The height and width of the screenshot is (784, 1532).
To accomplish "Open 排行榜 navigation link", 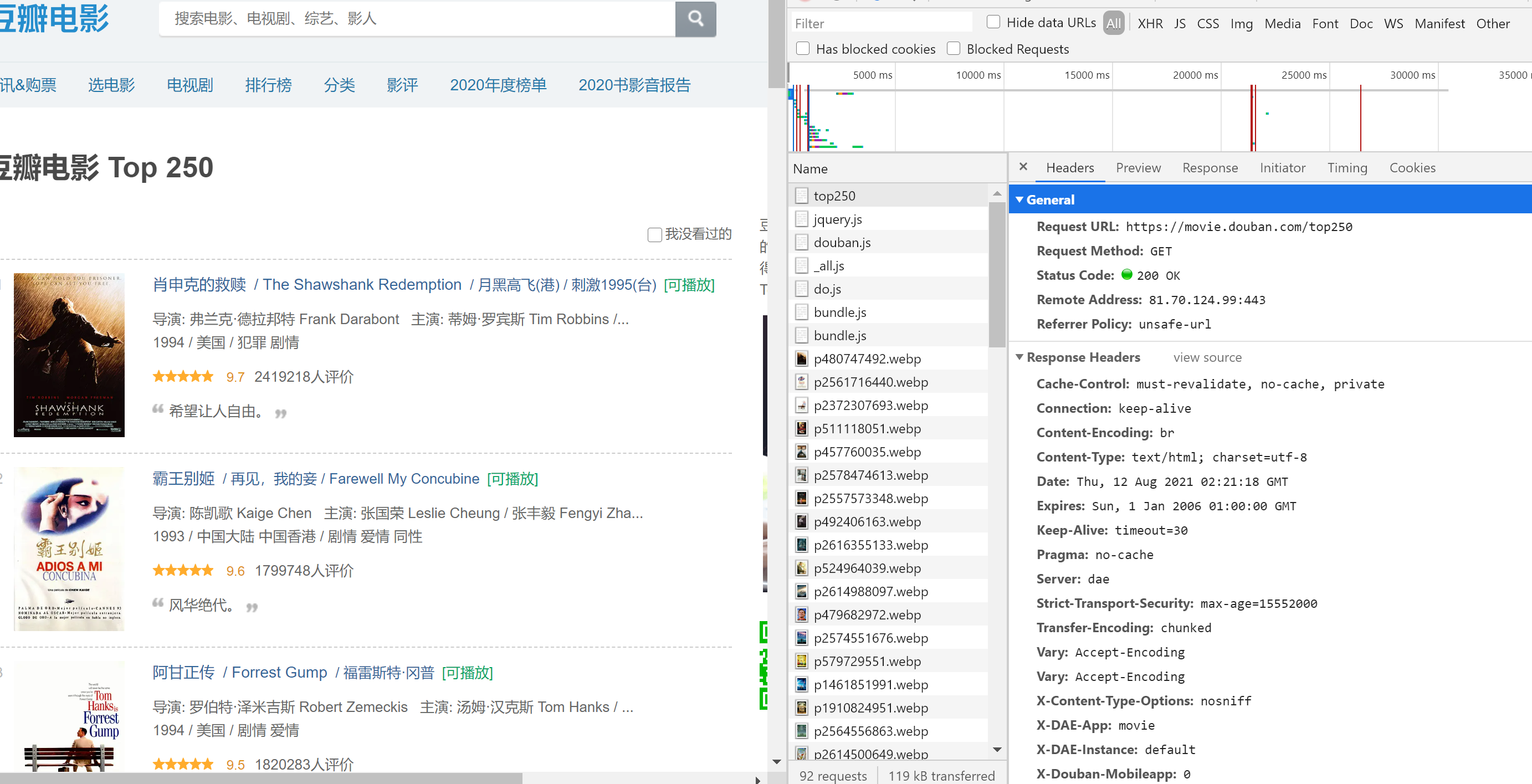I will 268,85.
